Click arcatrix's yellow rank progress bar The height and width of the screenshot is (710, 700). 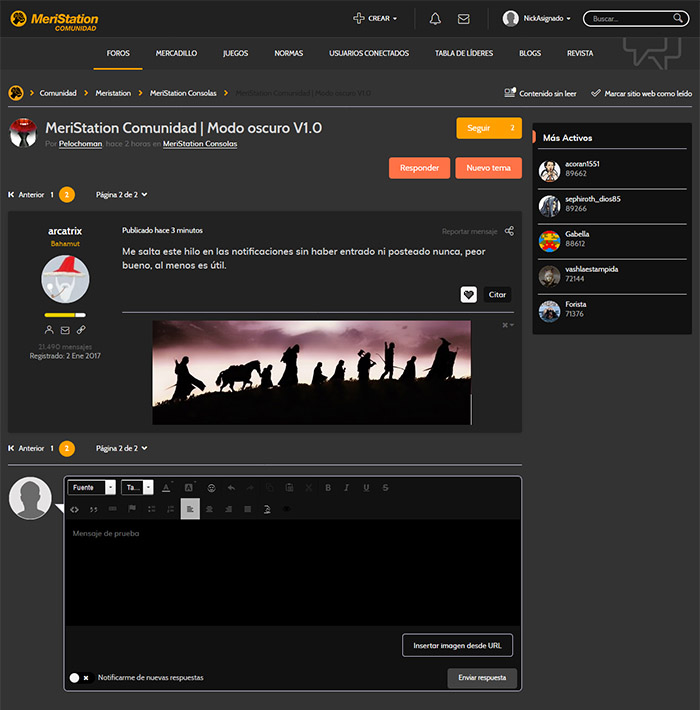click(65, 315)
